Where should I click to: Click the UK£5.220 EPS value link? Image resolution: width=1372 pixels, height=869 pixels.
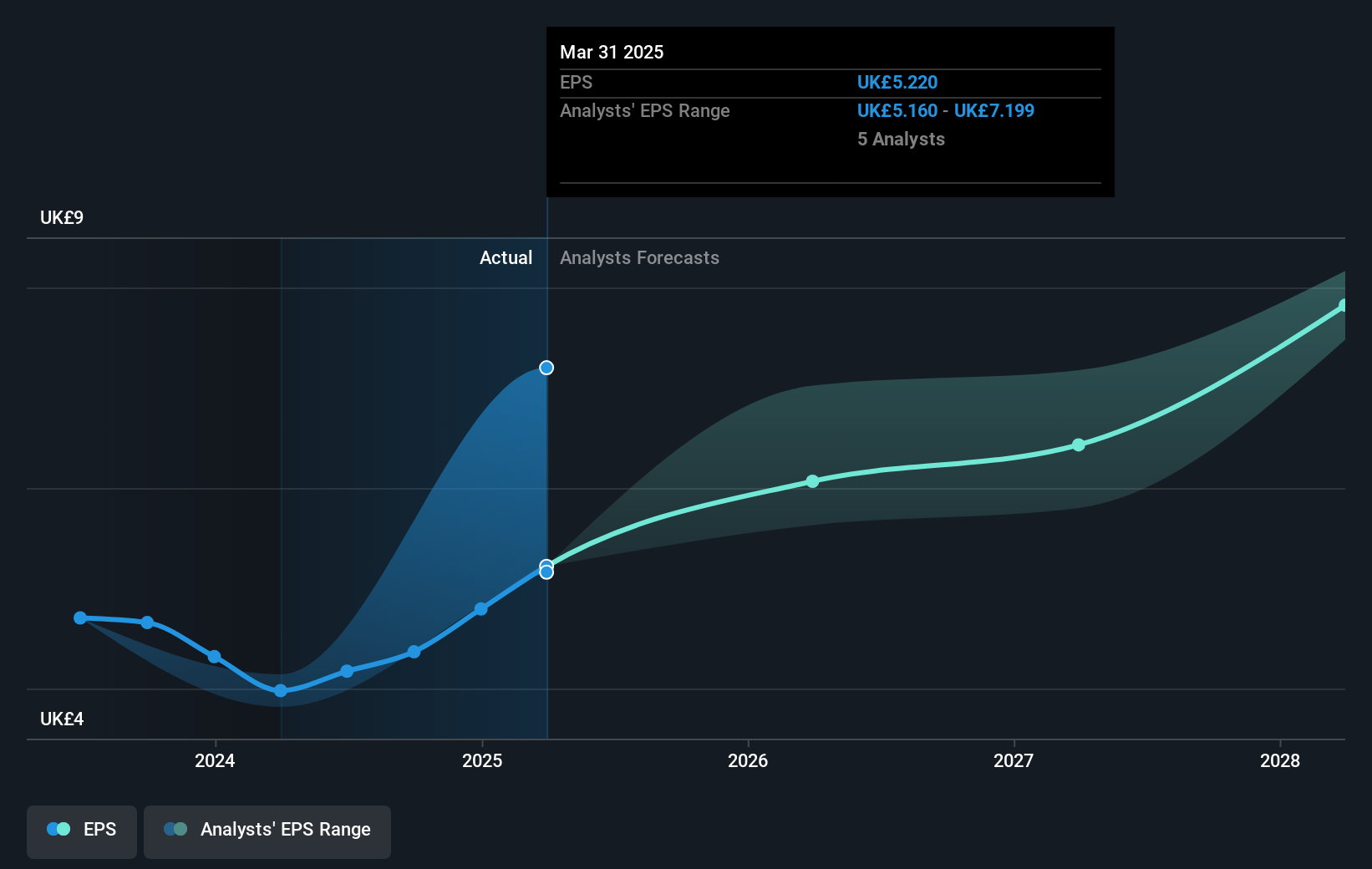(x=897, y=82)
